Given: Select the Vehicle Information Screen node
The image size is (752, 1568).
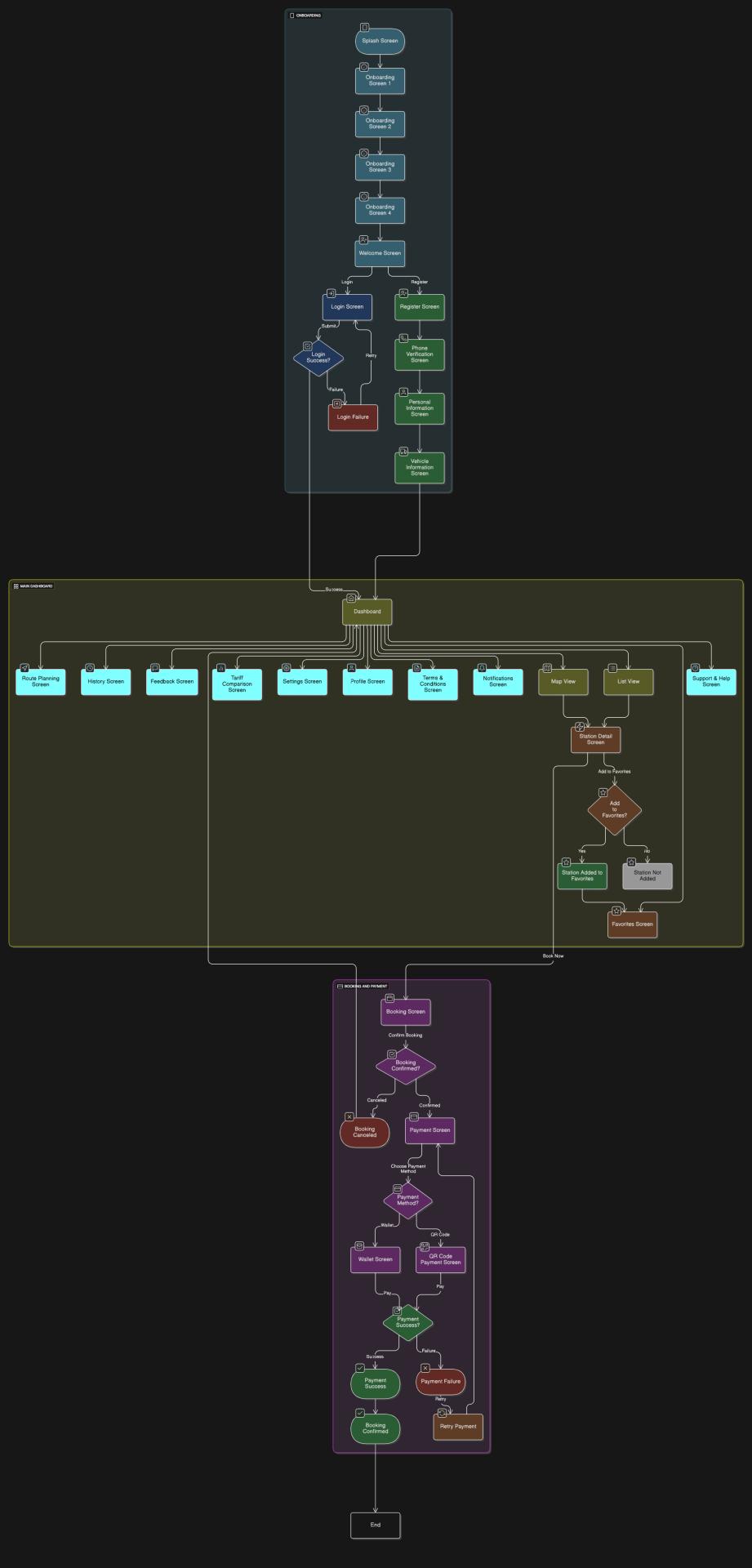Looking at the screenshot, I should click(420, 467).
